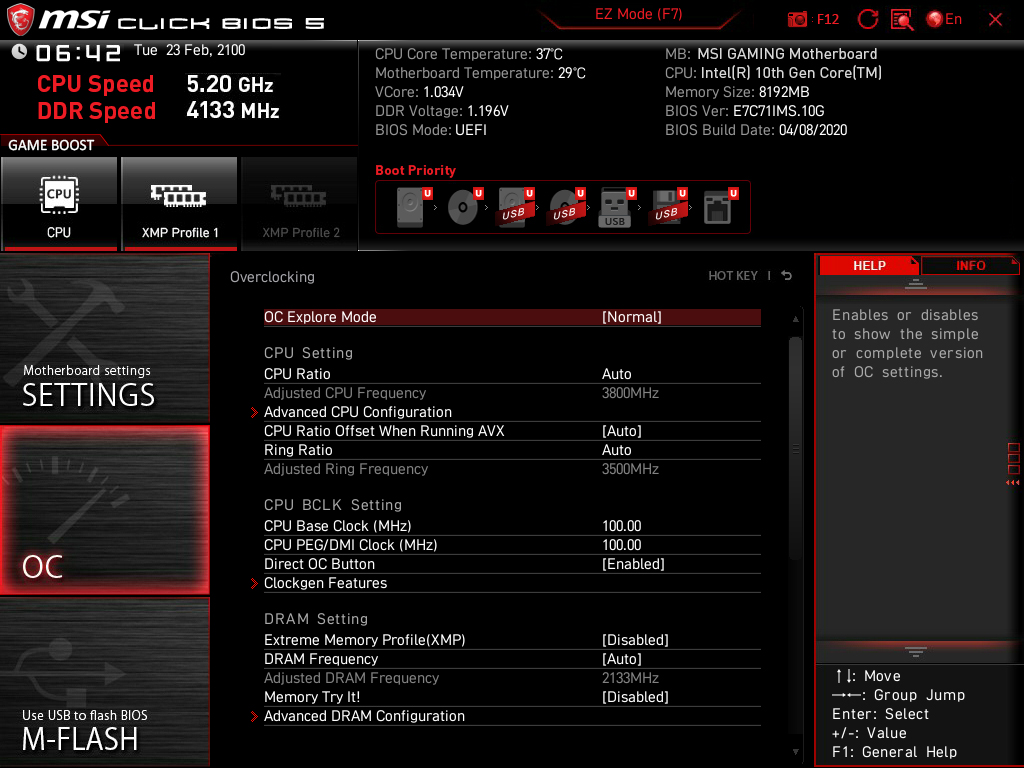The width and height of the screenshot is (1024, 768).
Task: Click the circular reset/refresh icon in top bar
Action: [x=867, y=19]
